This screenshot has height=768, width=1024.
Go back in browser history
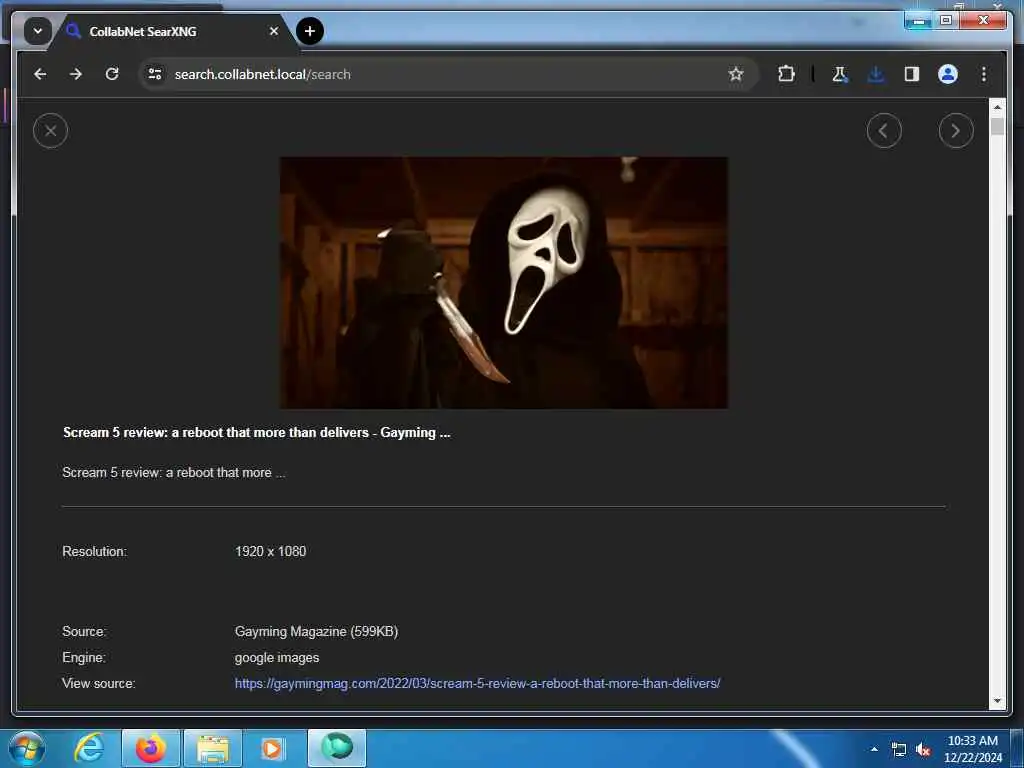(x=40, y=74)
